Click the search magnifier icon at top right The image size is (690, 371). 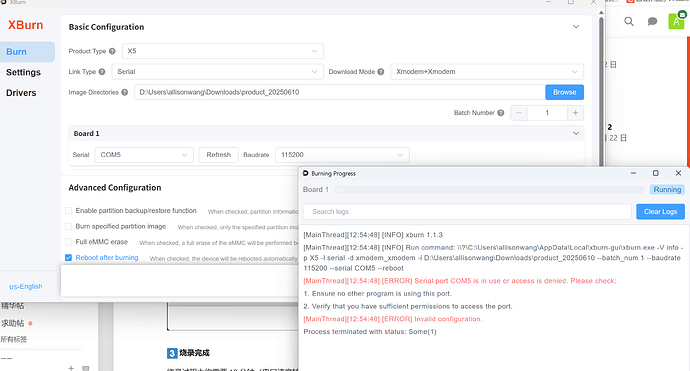click(x=629, y=21)
